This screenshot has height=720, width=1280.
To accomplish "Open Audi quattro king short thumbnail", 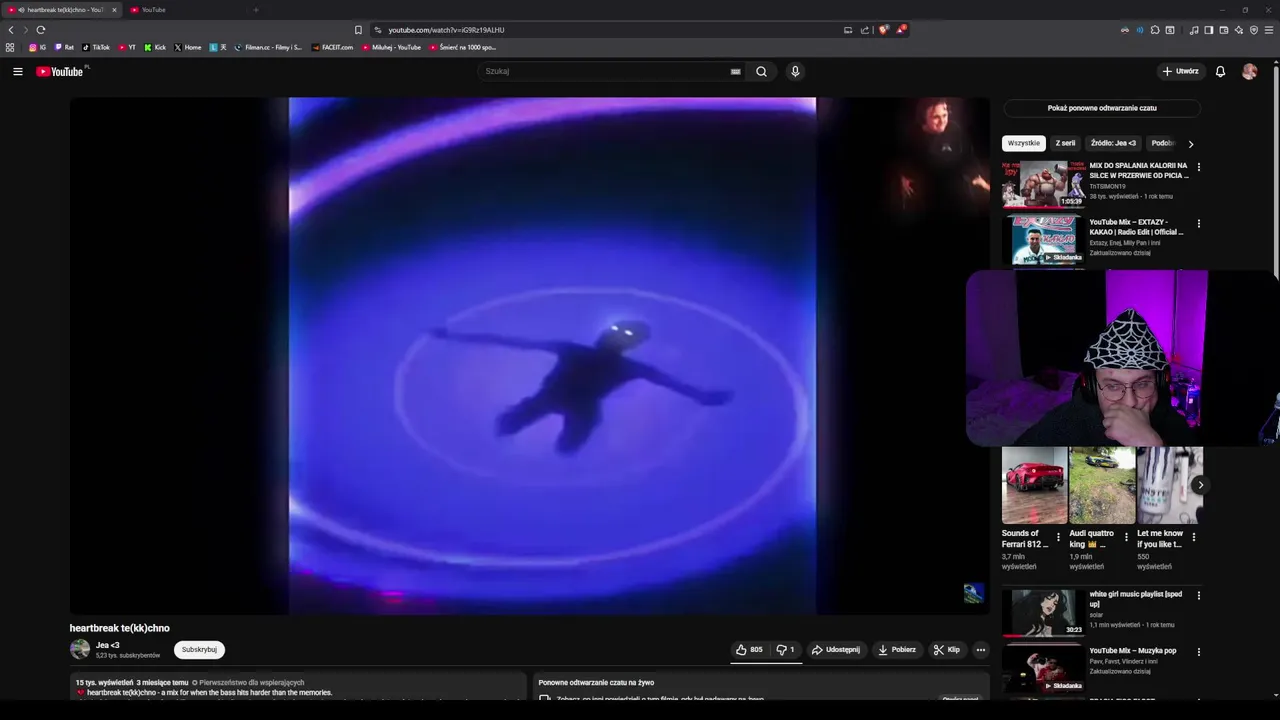I will click(1101, 485).
